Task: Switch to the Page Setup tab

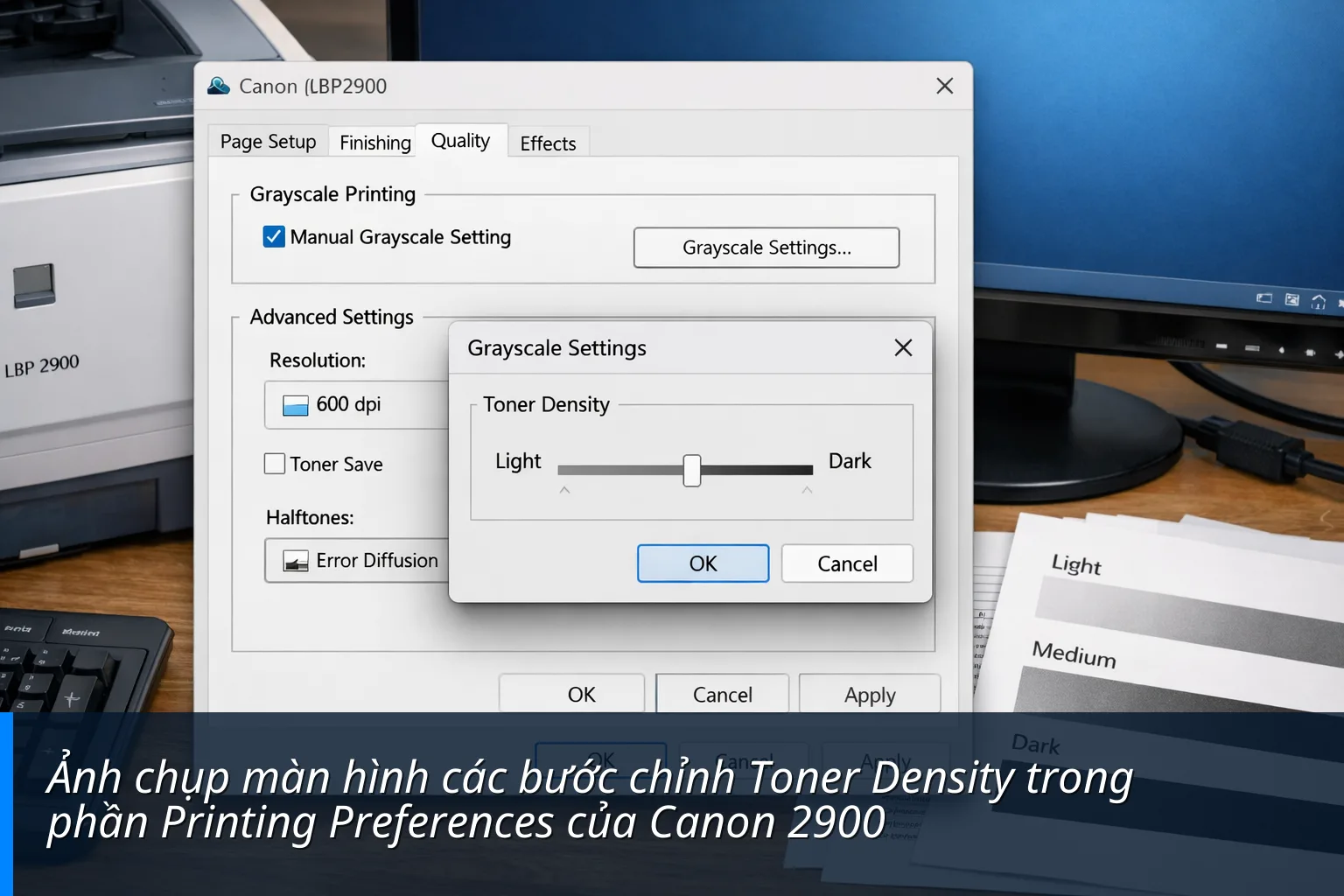Action: click(268, 142)
